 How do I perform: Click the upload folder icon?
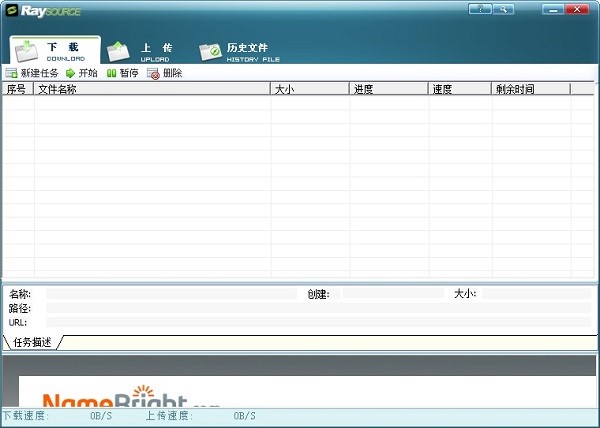pyautogui.click(x=118, y=52)
